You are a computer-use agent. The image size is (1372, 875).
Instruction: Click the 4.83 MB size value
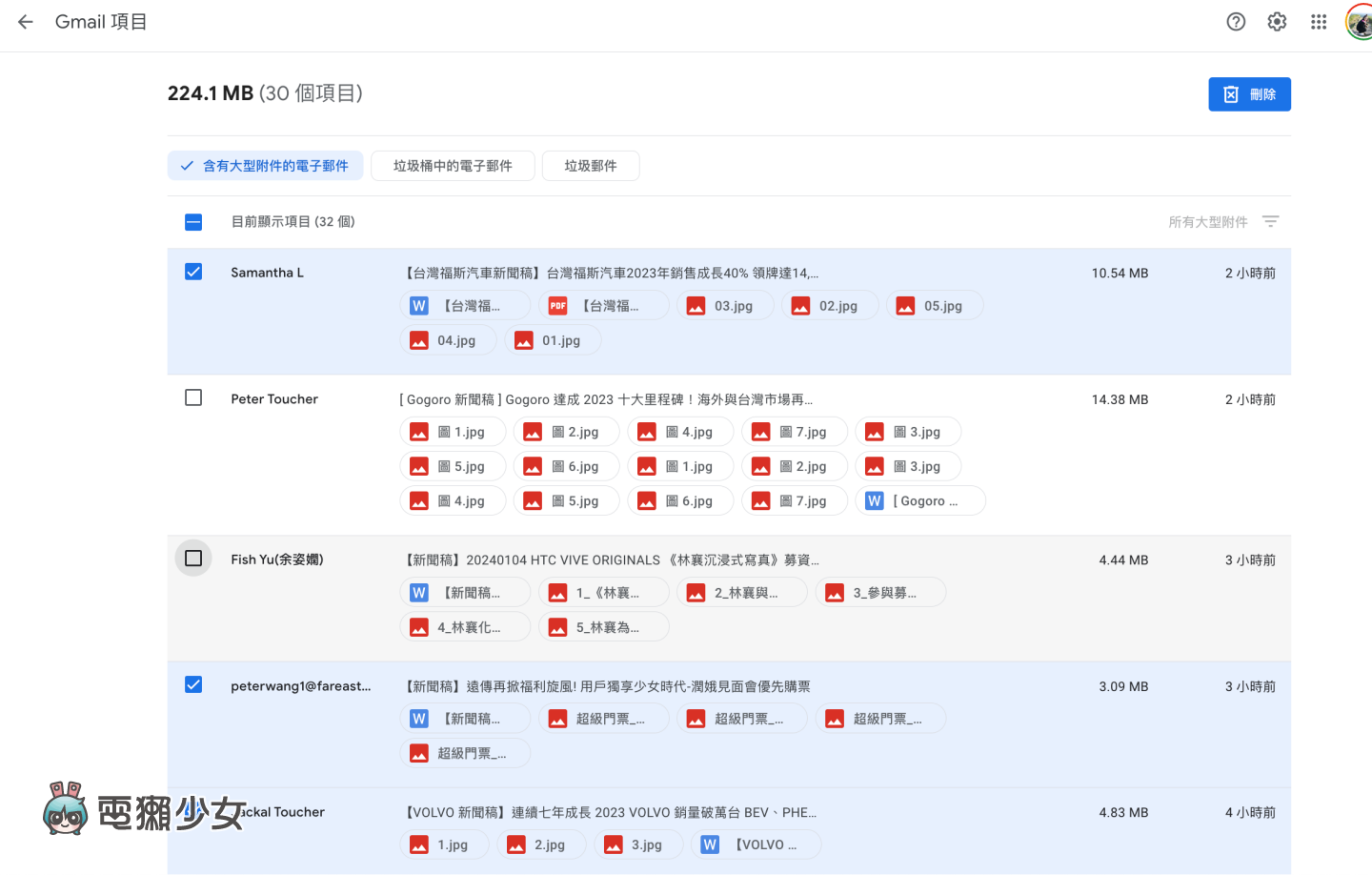1123,812
